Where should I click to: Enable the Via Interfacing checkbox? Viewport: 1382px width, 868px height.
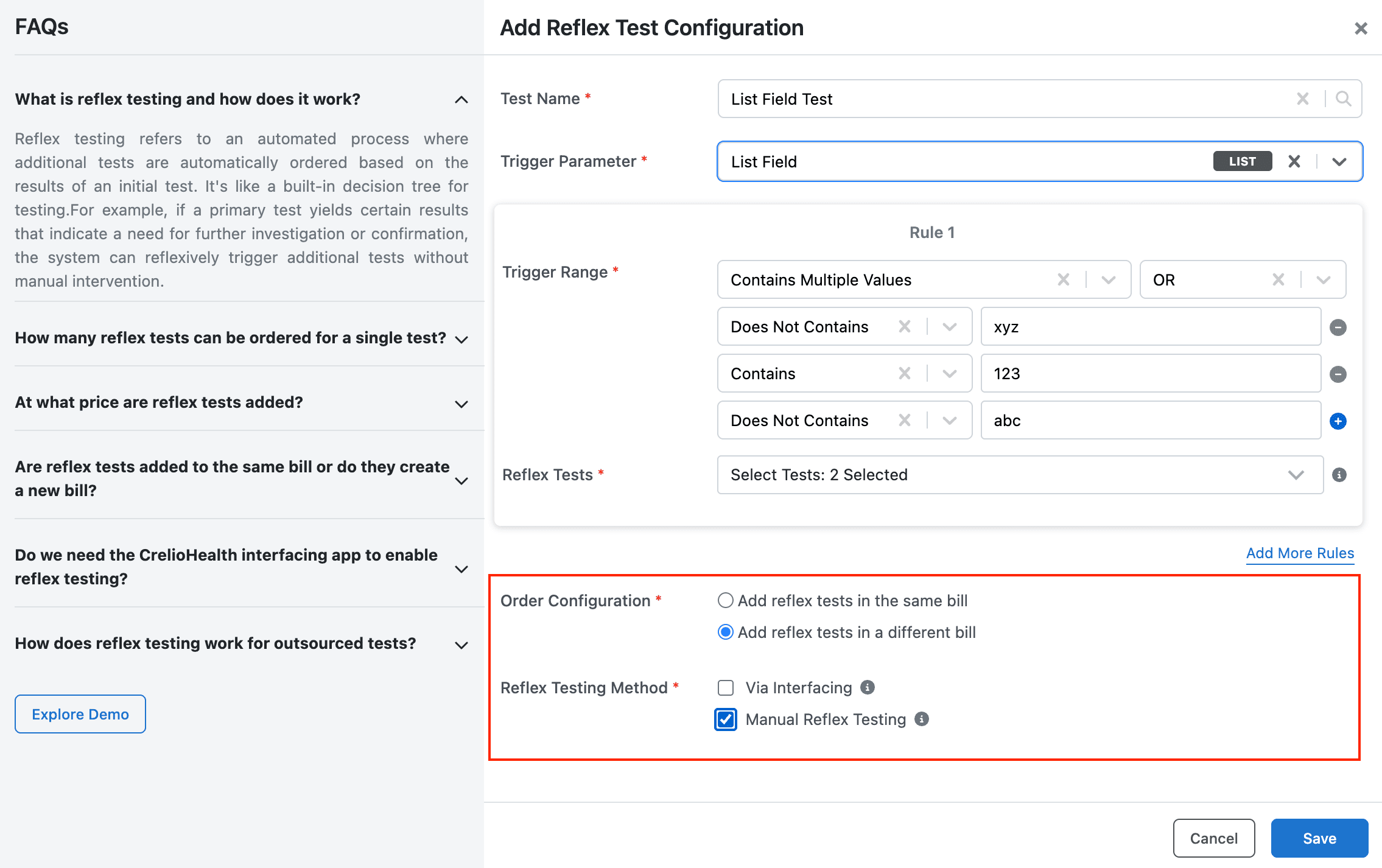[x=726, y=688]
